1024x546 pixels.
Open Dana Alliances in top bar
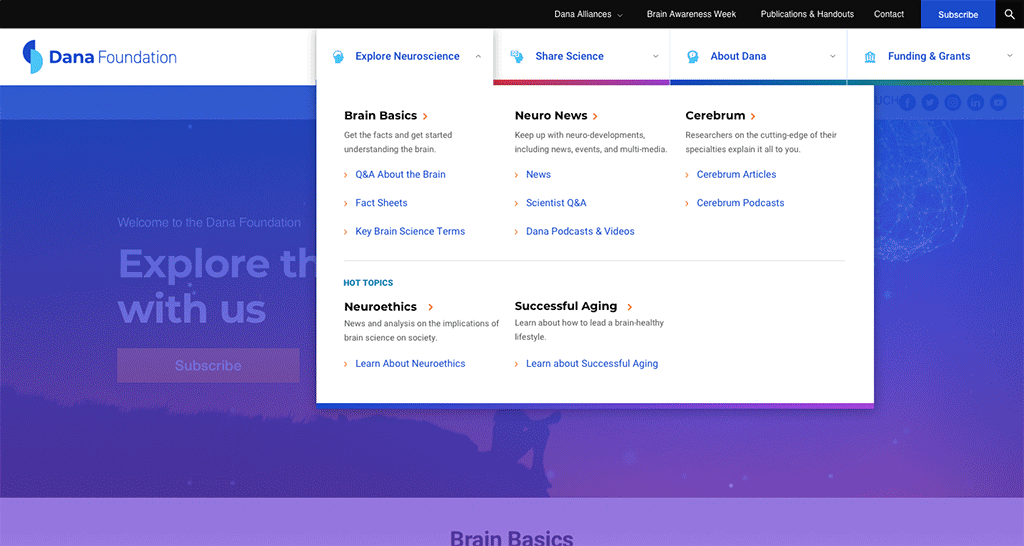583,14
